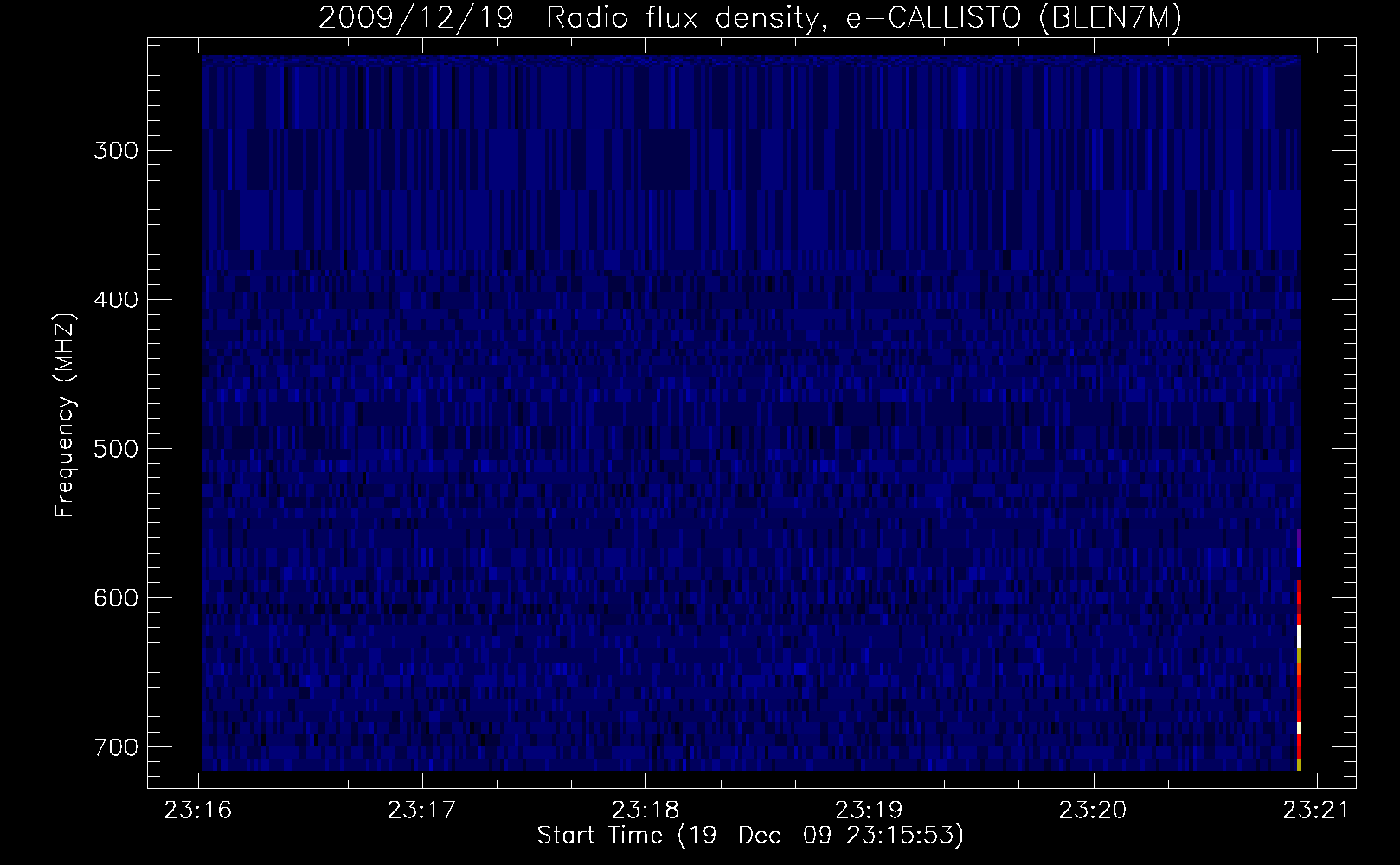Click the 23:19 time tick label
1400x865 pixels.
pos(869,810)
